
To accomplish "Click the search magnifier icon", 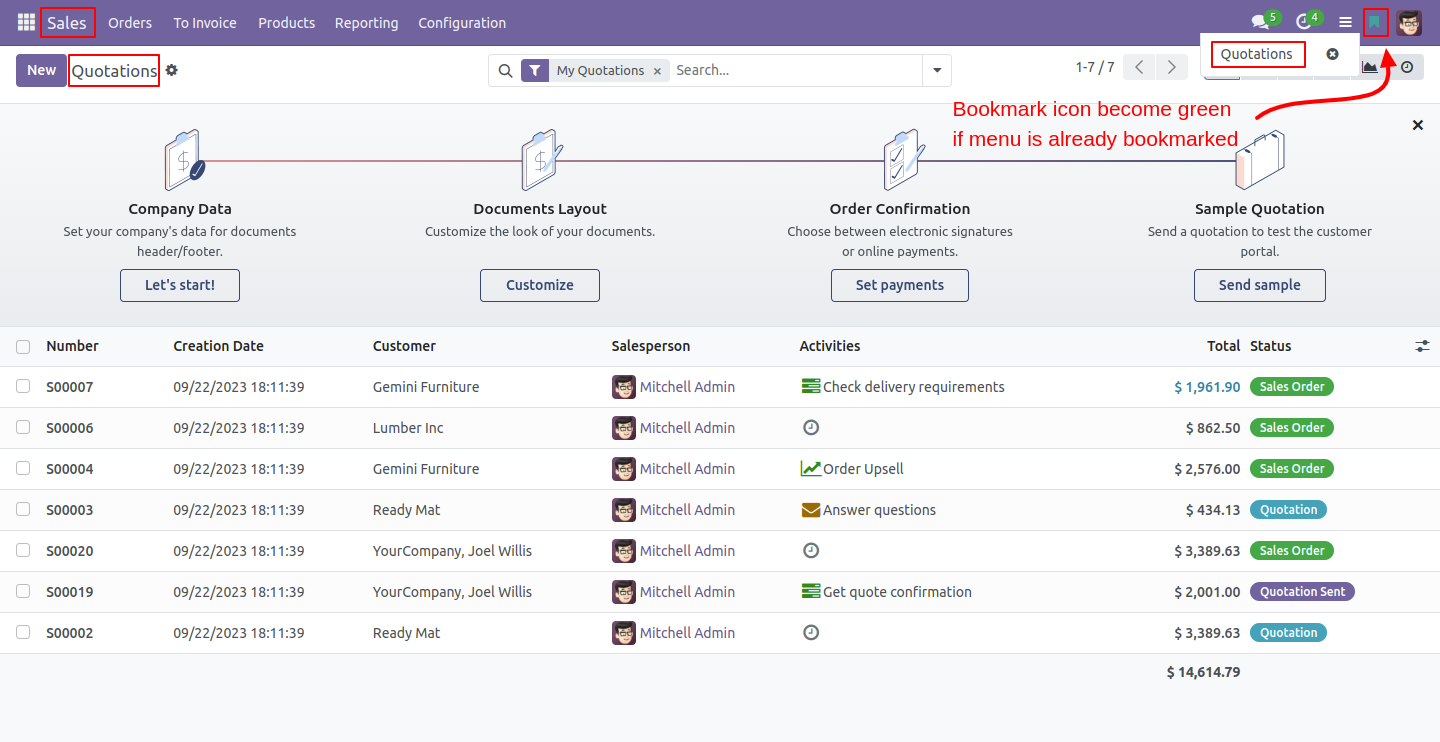I will point(505,70).
